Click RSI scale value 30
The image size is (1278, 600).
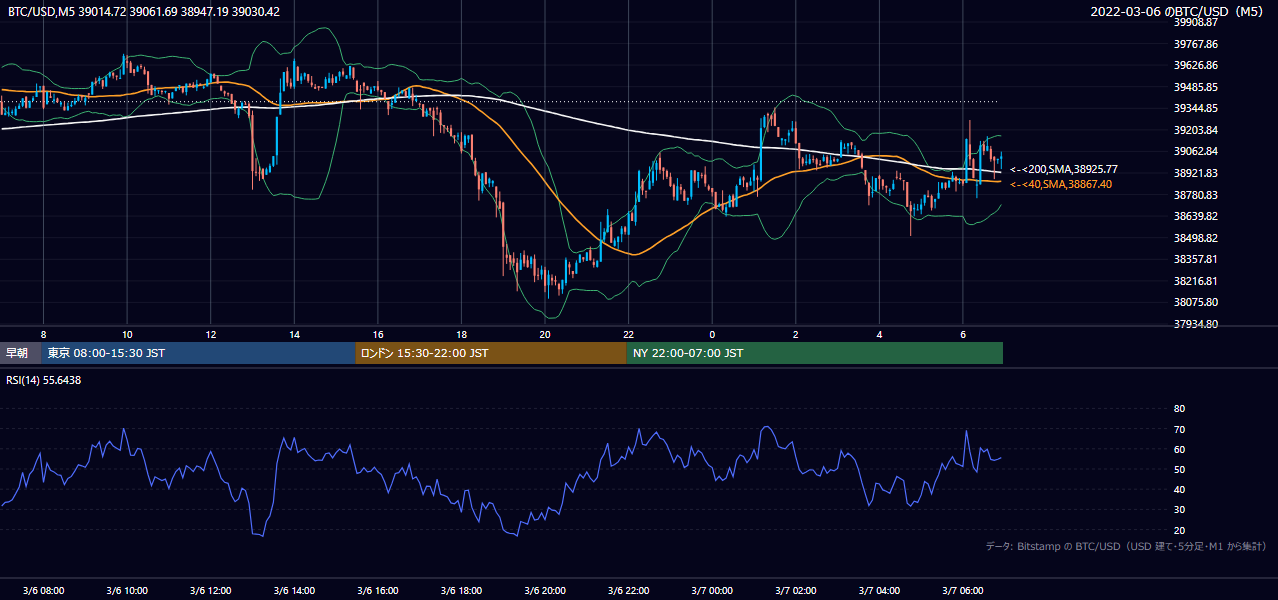(1179, 510)
